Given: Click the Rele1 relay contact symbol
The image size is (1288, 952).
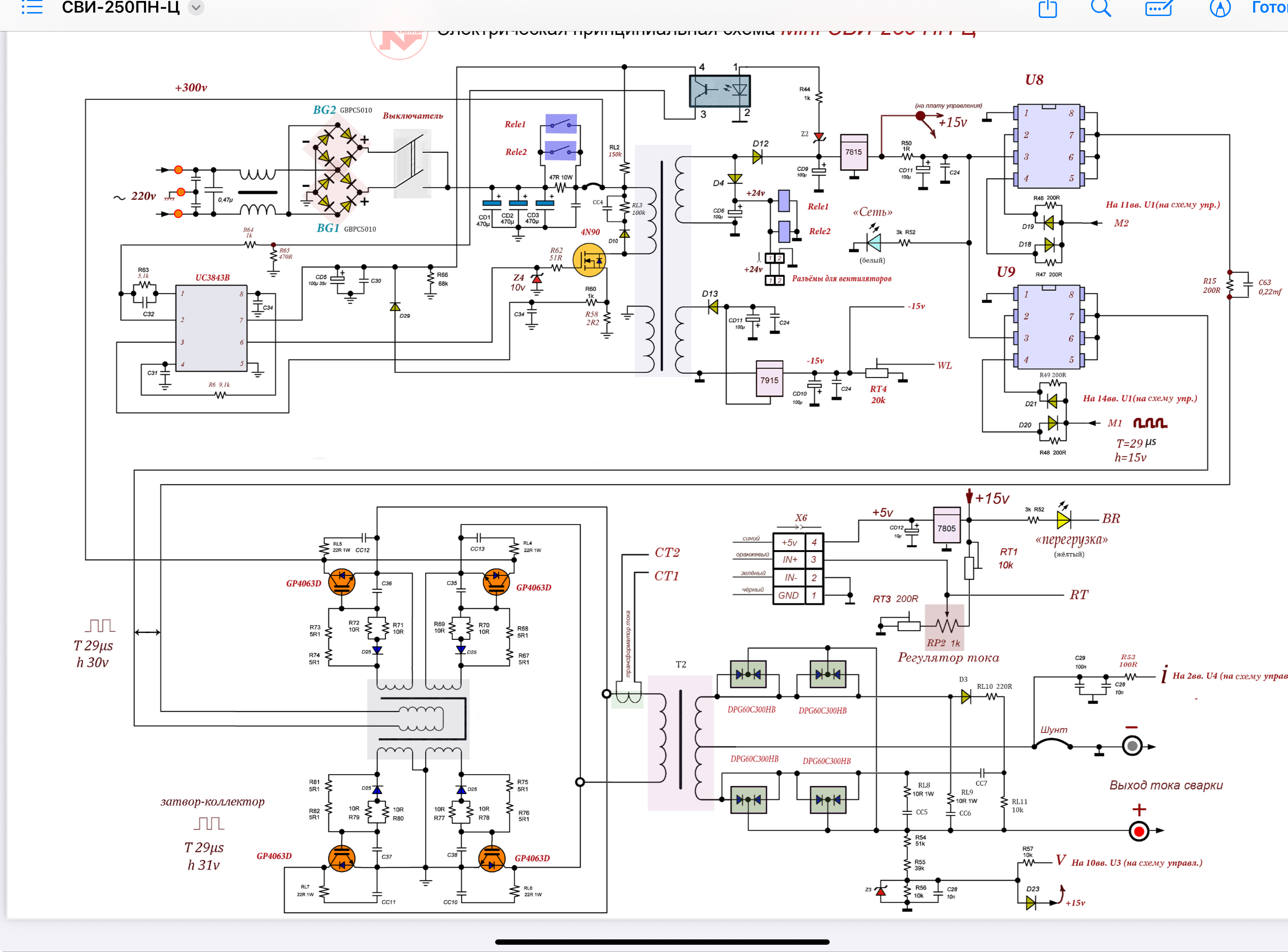Looking at the screenshot, I should click(x=561, y=124).
